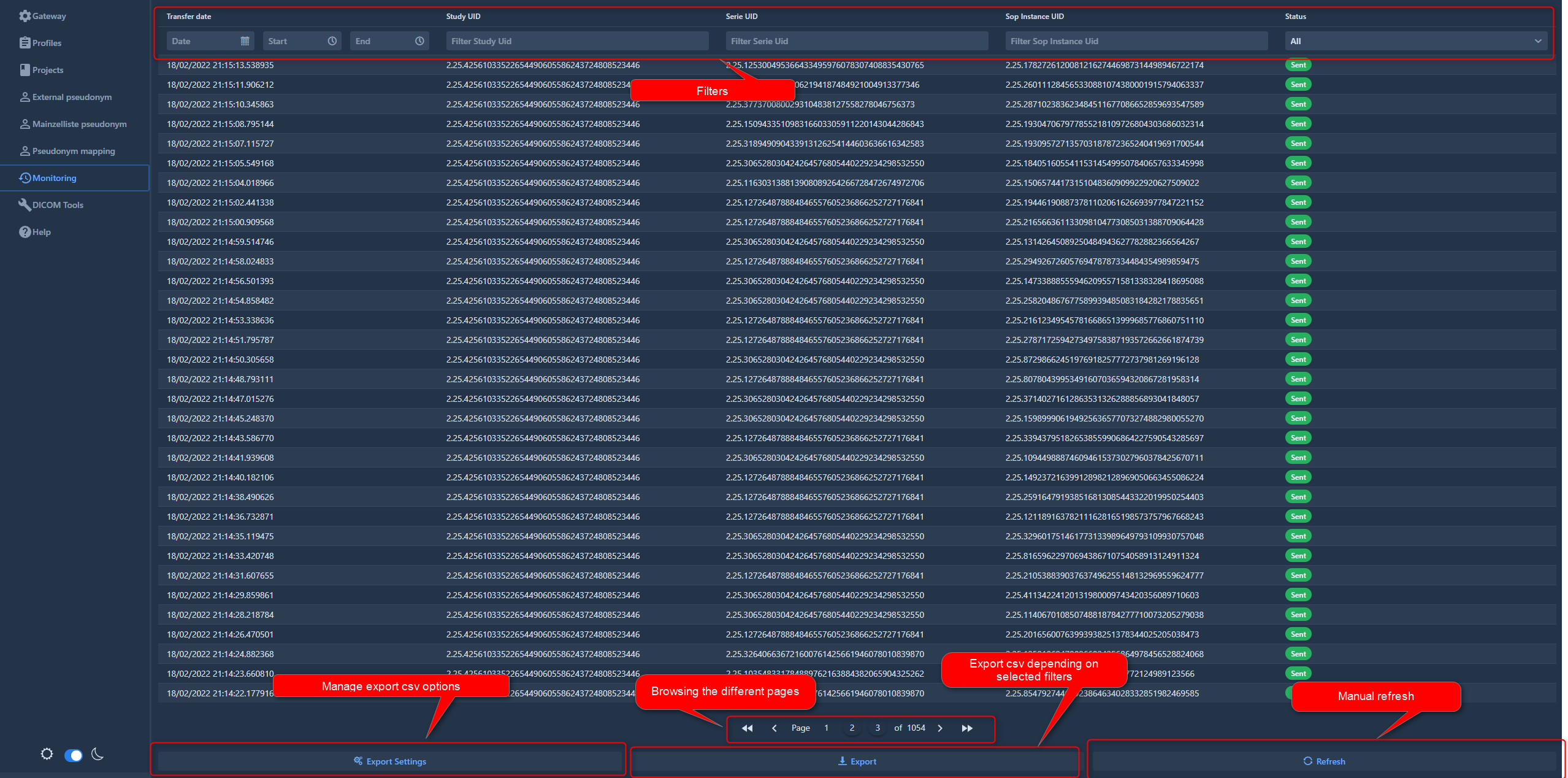This screenshot has height=778, width=1568.
Task: Click the Export Settings button
Action: pyautogui.click(x=390, y=761)
